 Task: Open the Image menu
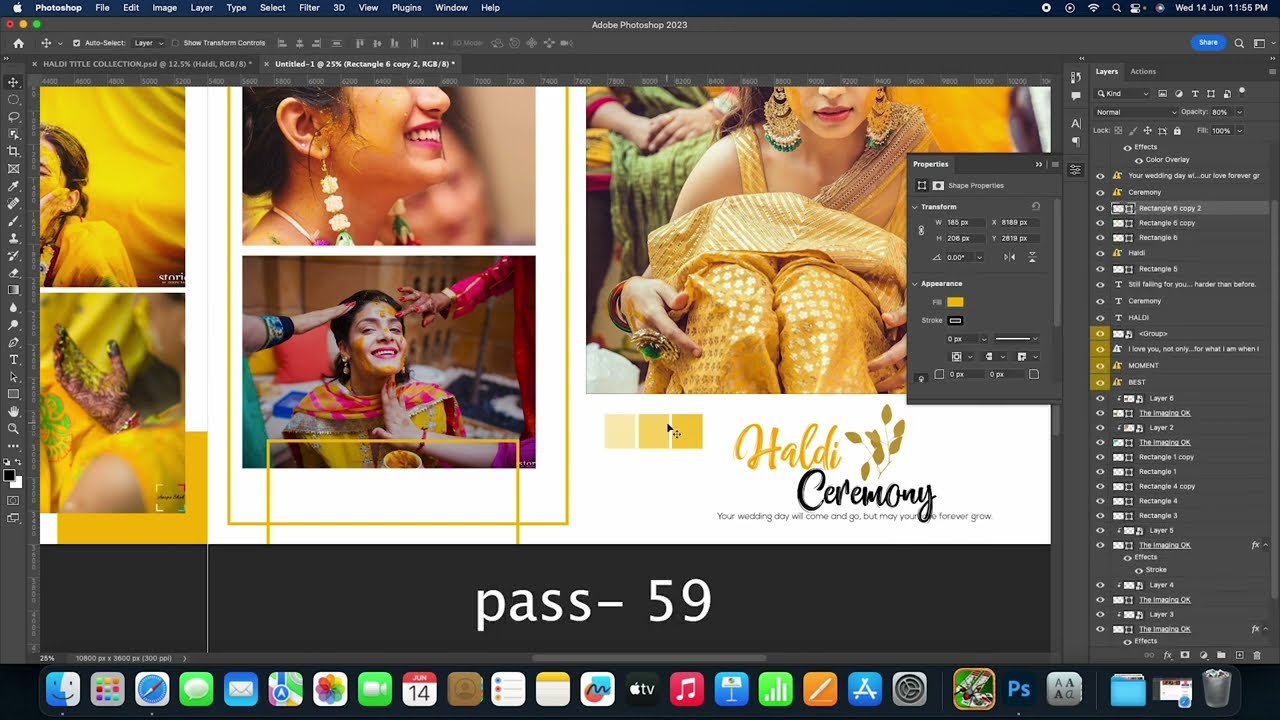[x=164, y=7]
